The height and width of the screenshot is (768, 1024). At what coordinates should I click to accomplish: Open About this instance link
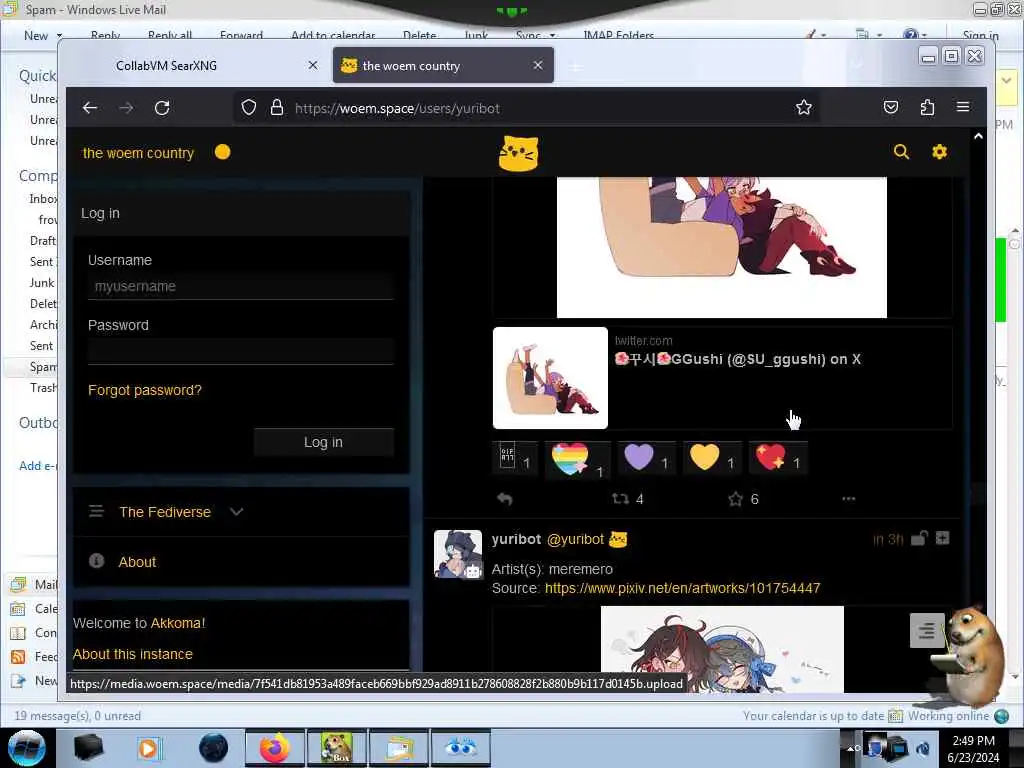(133, 654)
